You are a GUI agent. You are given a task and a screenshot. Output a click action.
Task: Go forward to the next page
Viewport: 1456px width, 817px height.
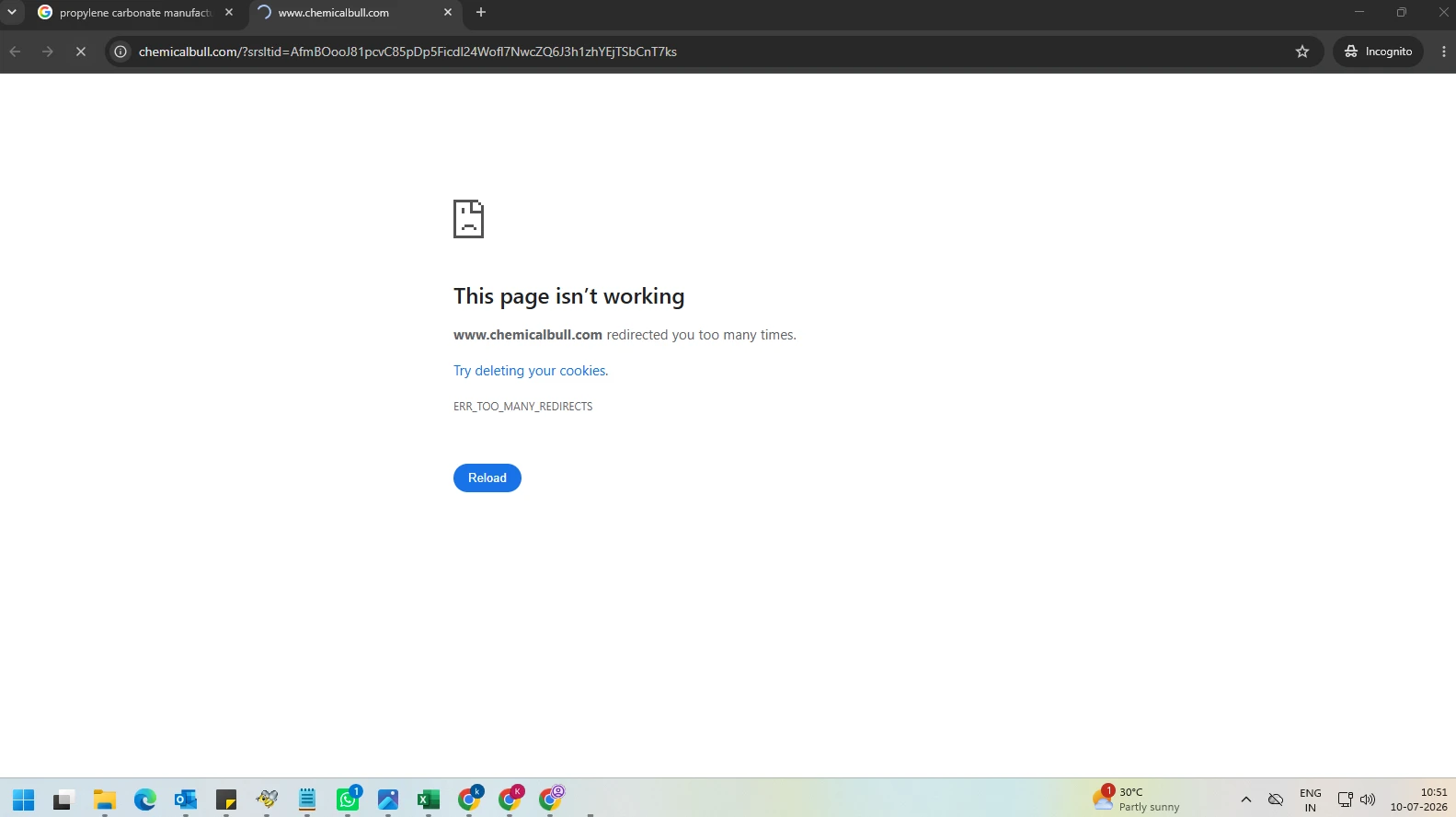coord(48,52)
